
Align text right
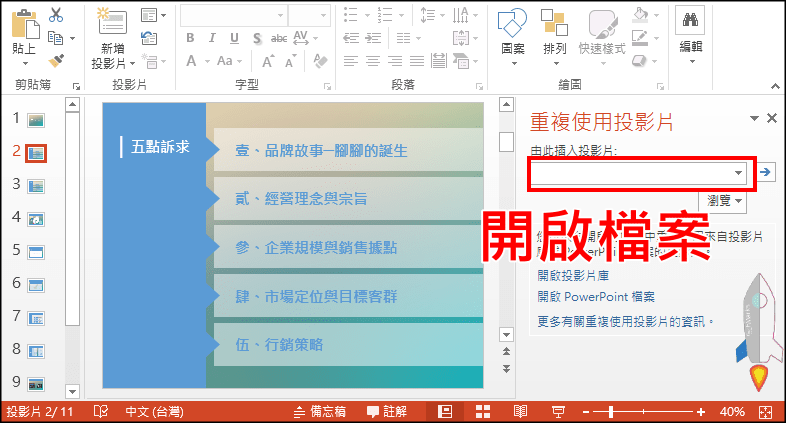395,61
